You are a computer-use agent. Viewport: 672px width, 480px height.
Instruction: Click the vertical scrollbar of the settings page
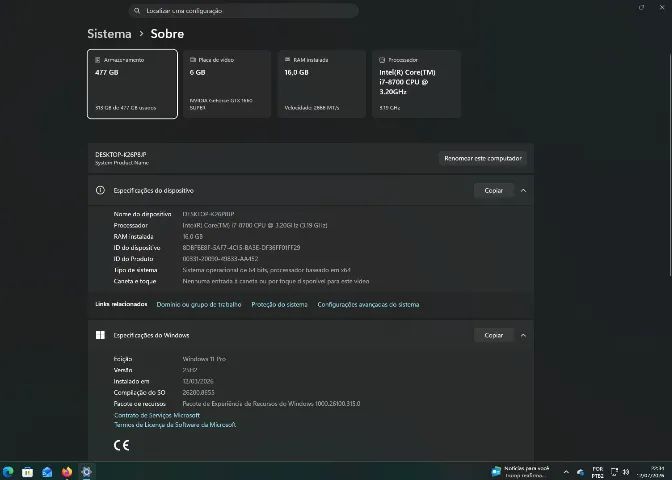(669, 165)
